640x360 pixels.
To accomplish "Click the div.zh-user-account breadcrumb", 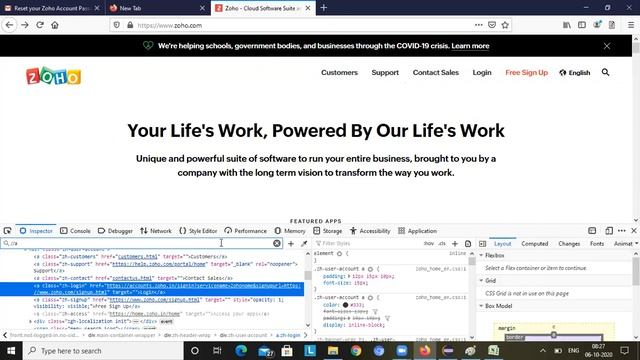I will [x=243, y=335].
